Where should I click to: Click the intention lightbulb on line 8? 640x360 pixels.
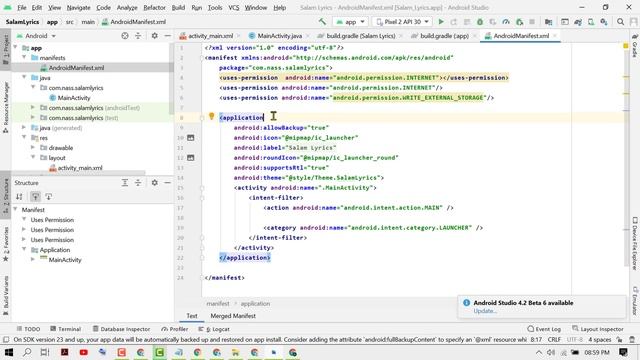tap(211, 116)
